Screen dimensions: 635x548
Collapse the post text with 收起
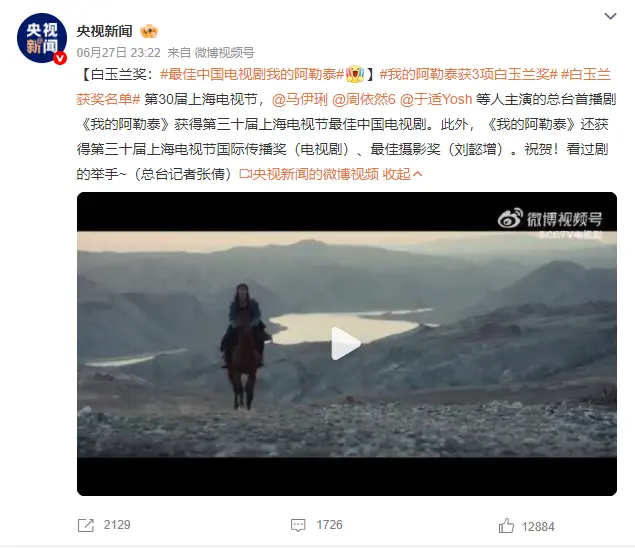click(x=402, y=174)
